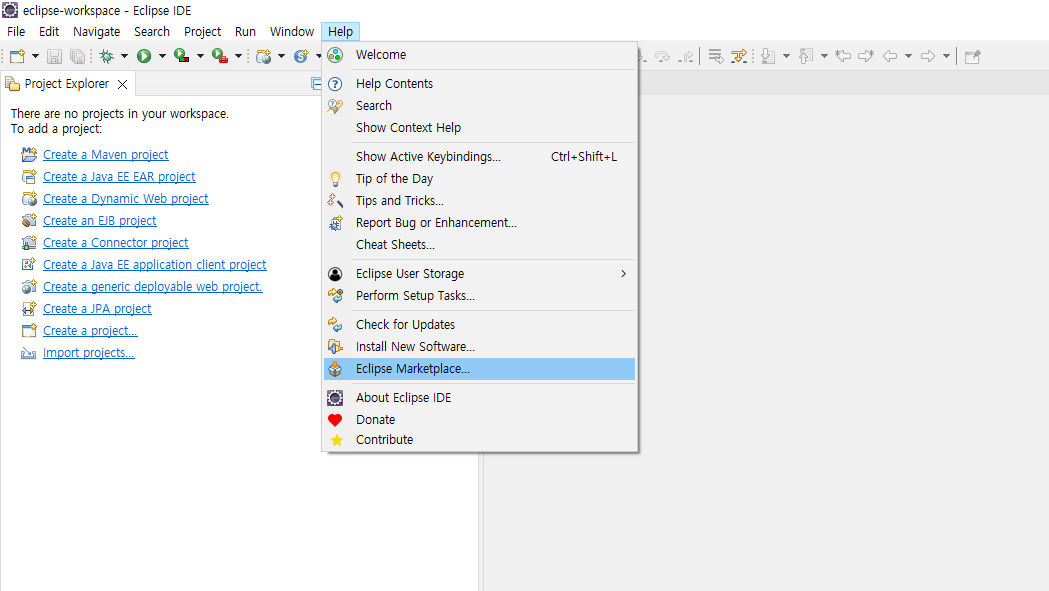Click the Save toolbar icon

tap(55, 56)
